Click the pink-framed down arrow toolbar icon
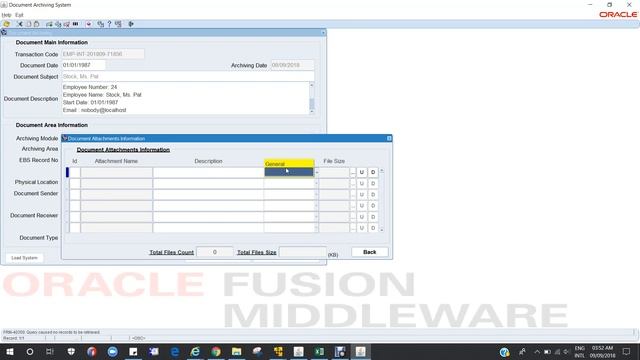Viewport: 640px width, 360px height. [89, 24]
